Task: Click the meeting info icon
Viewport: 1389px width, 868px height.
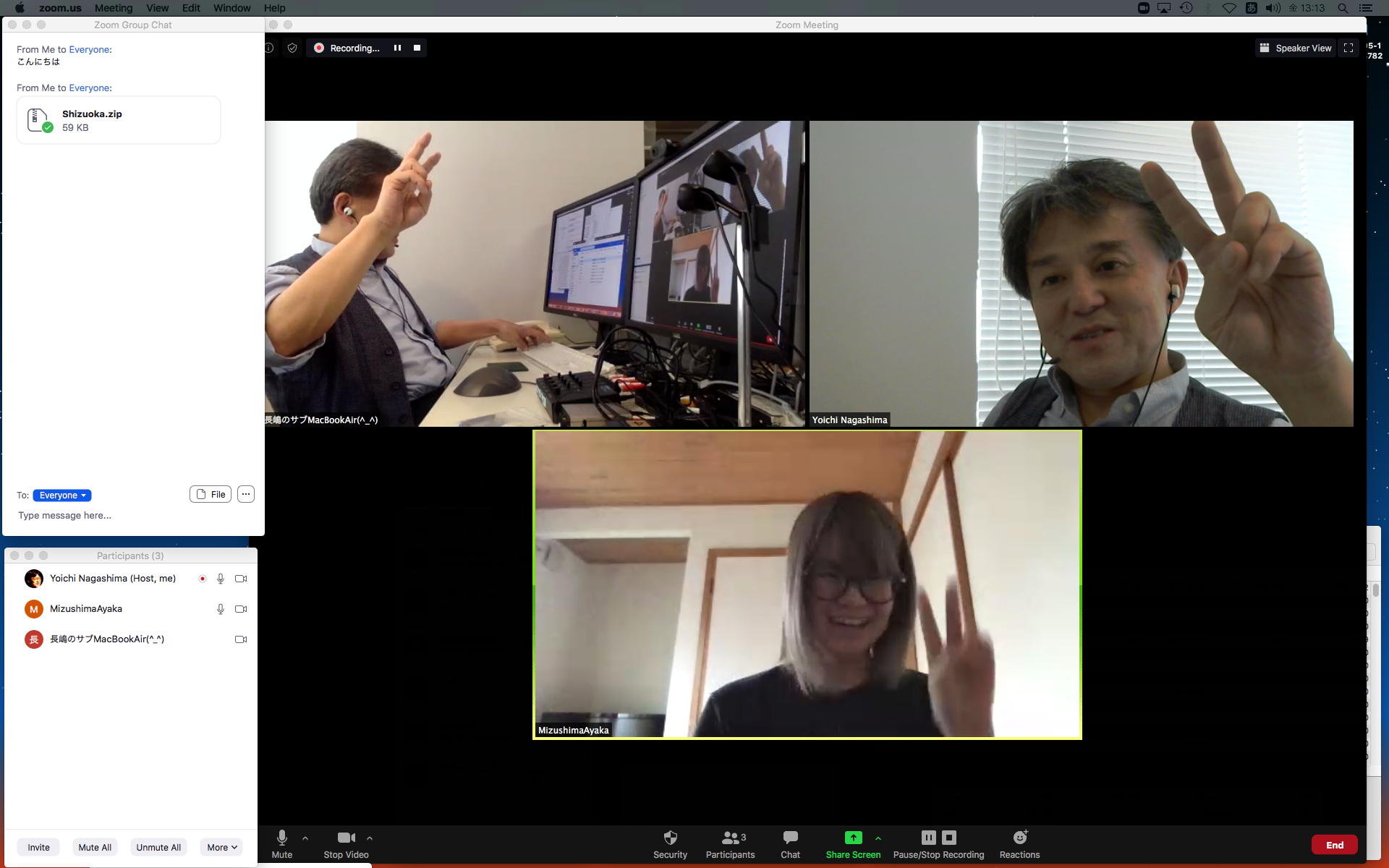Action: [x=269, y=48]
